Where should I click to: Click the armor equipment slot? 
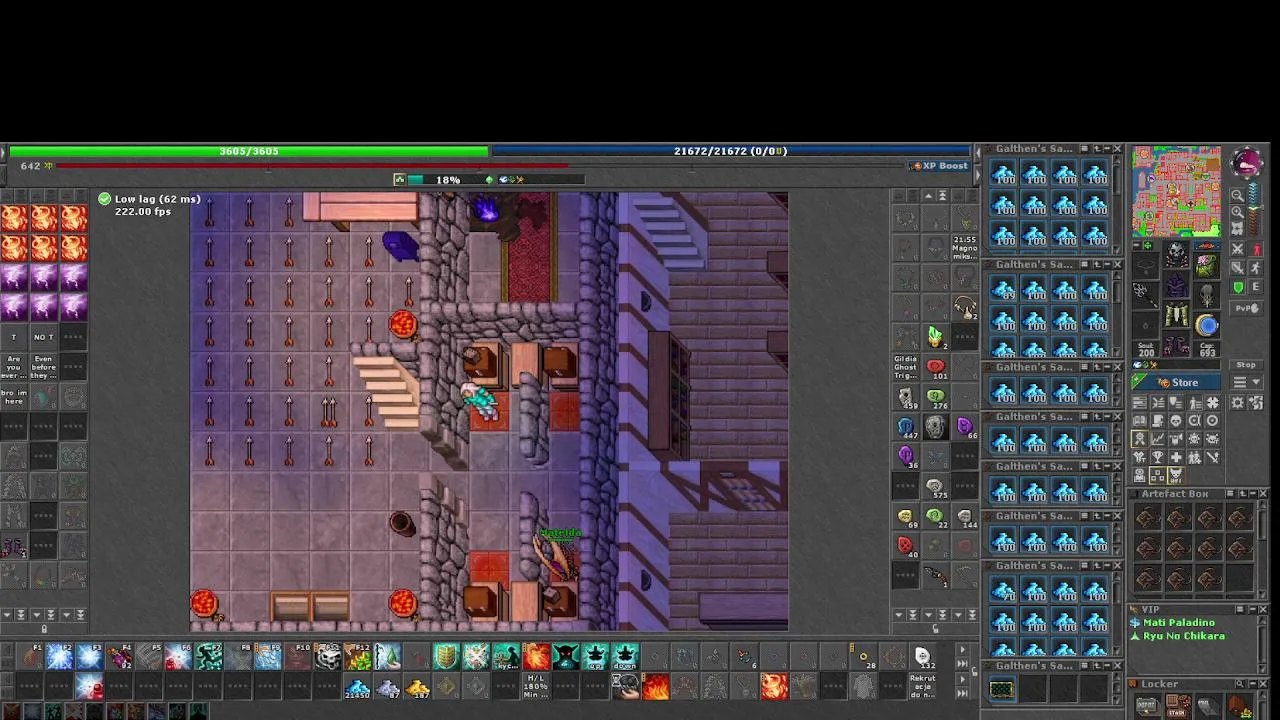click(1177, 285)
